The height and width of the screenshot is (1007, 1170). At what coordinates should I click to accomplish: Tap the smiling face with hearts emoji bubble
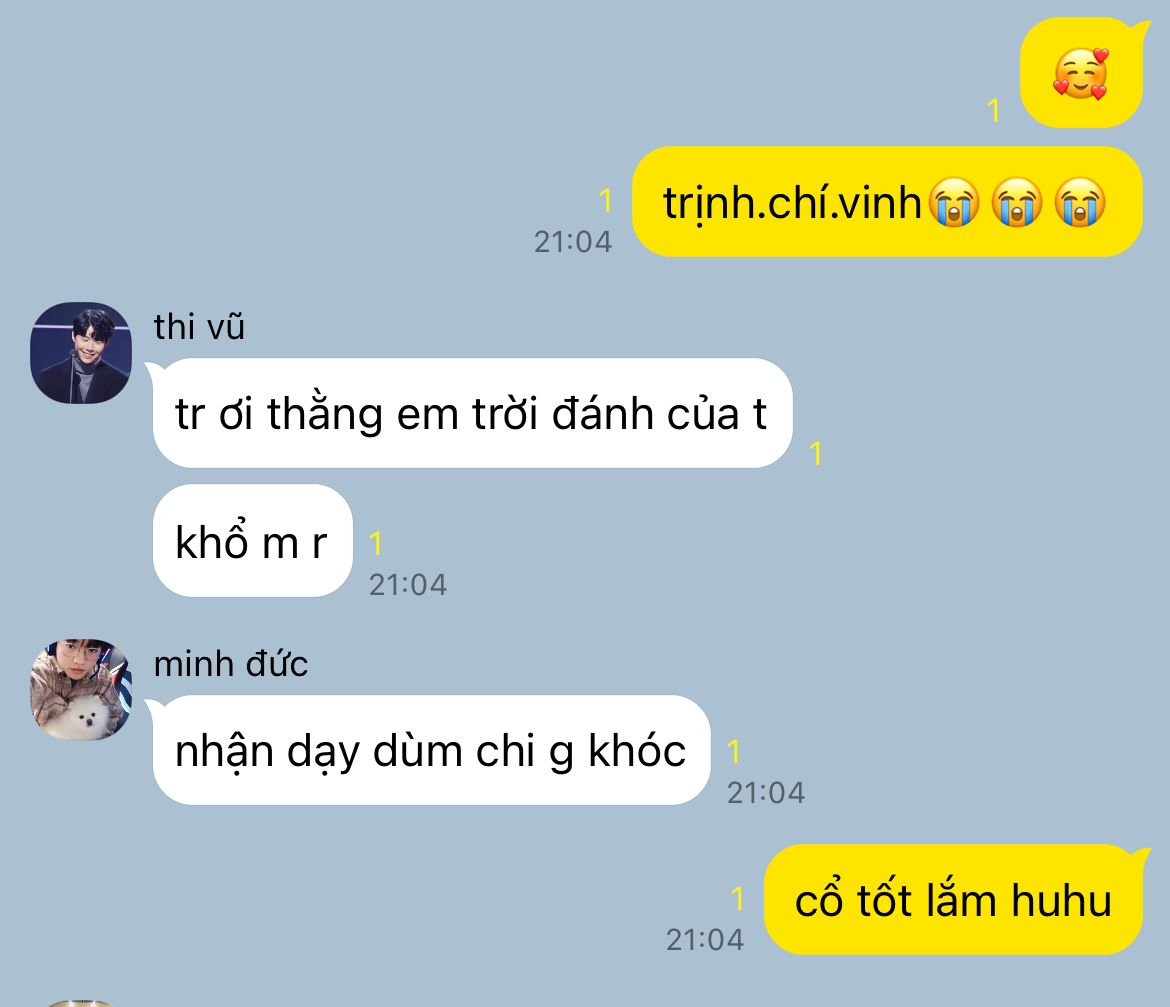click(x=1080, y=73)
